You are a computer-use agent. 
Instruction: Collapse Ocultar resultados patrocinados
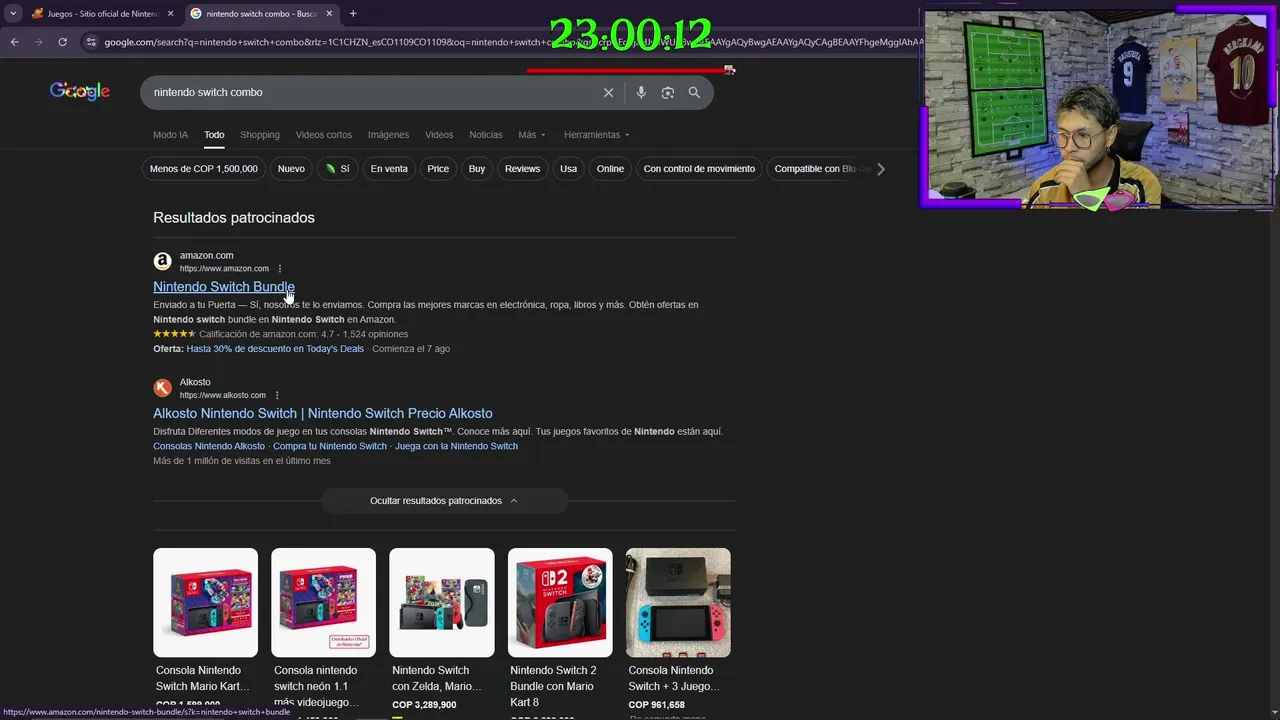[444, 501]
